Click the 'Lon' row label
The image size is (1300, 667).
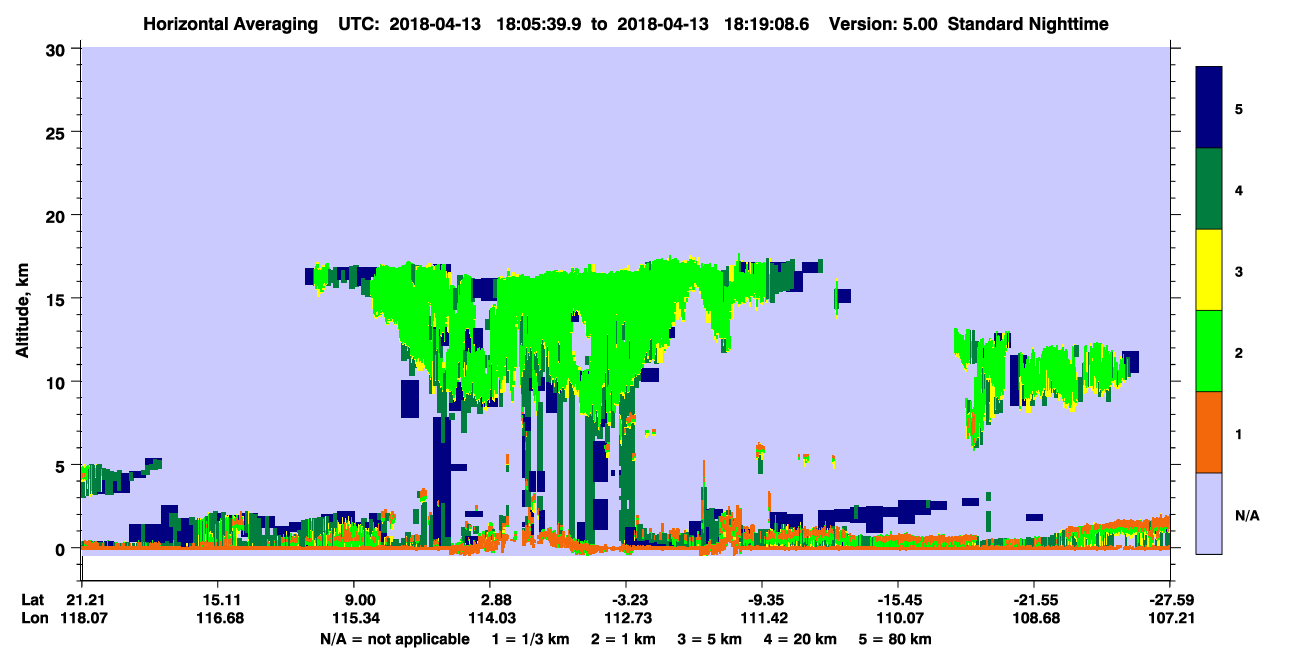click(33, 618)
